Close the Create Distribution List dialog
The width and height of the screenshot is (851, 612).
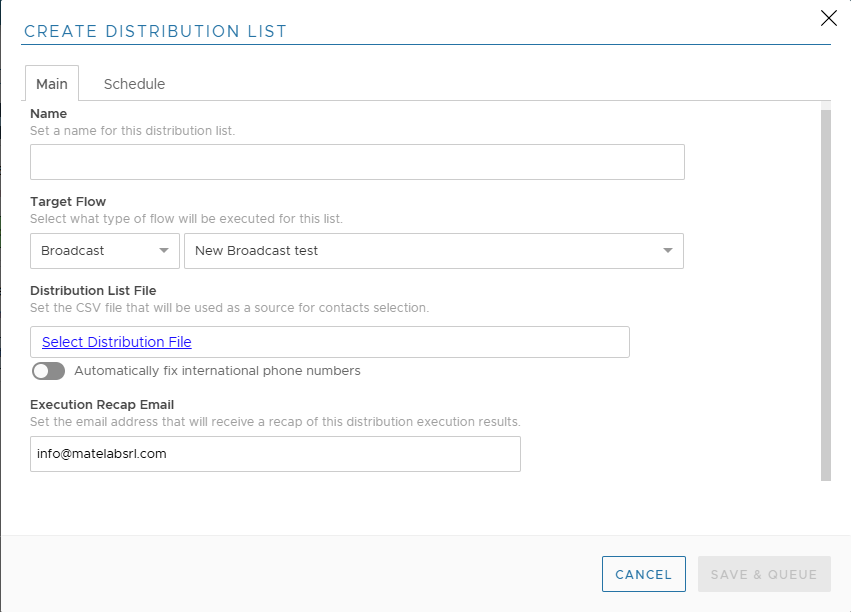tap(828, 17)
